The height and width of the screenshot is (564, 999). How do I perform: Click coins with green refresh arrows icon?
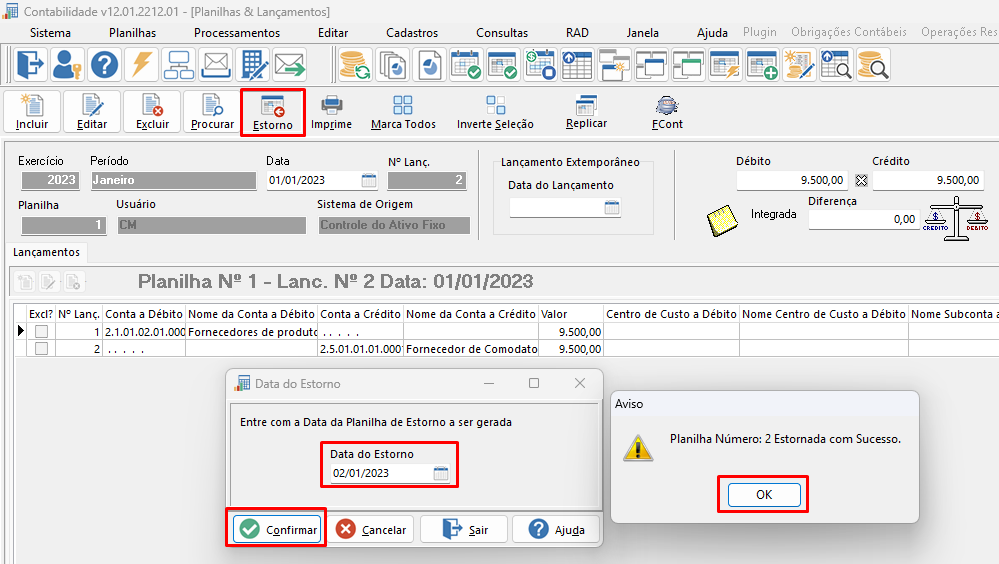(x=355, y=64)
